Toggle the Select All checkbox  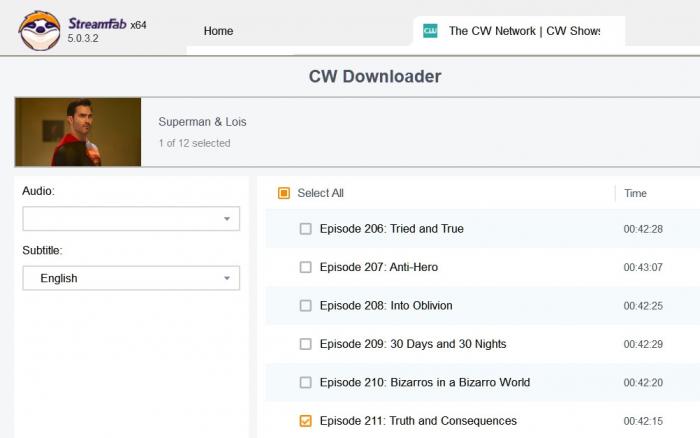(x=284, y=193)
